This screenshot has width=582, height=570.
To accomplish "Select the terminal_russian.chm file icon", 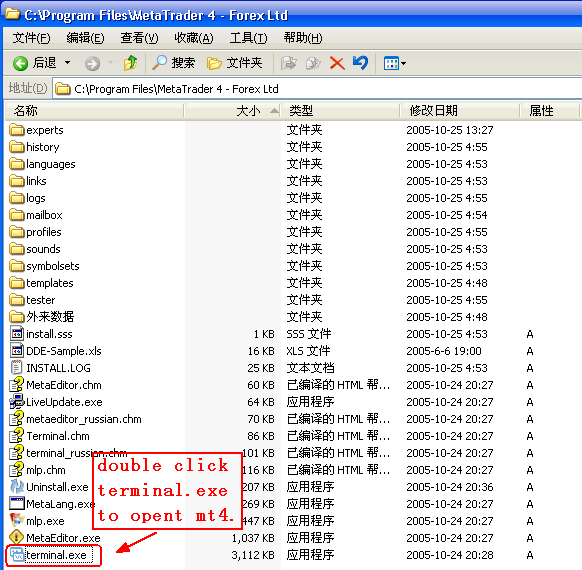I will pos(17,453).
